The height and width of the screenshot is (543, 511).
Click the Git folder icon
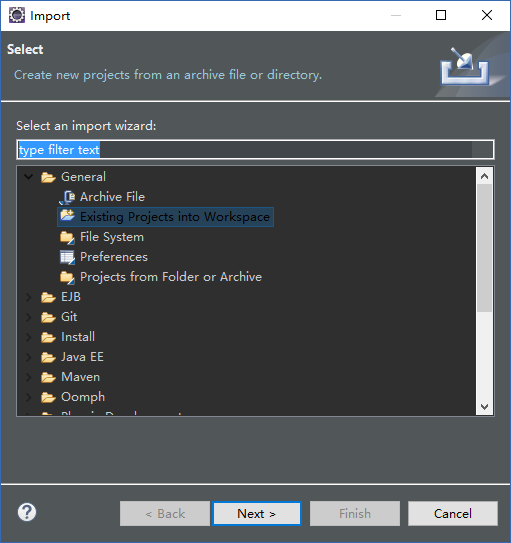[48, 318]
